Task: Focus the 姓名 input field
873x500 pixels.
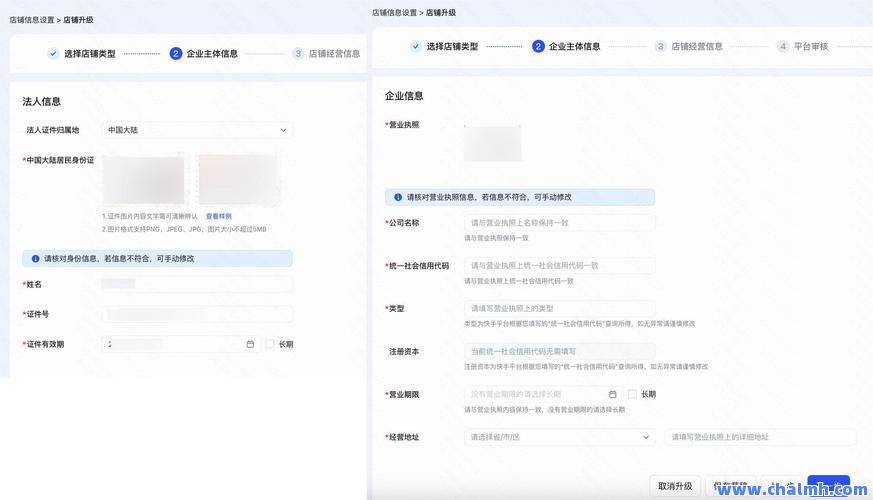Action: 198,284
